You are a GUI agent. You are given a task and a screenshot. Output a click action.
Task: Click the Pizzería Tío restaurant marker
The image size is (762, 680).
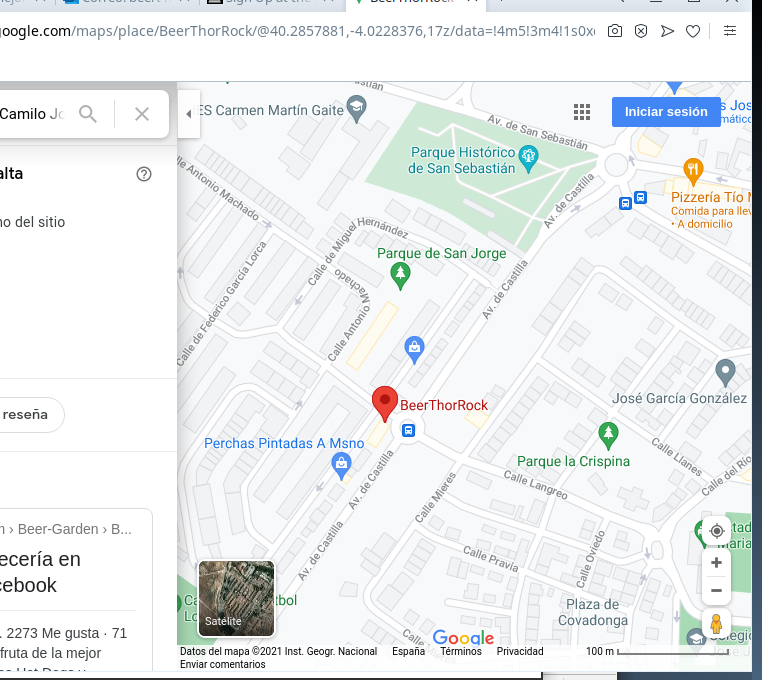693,171
